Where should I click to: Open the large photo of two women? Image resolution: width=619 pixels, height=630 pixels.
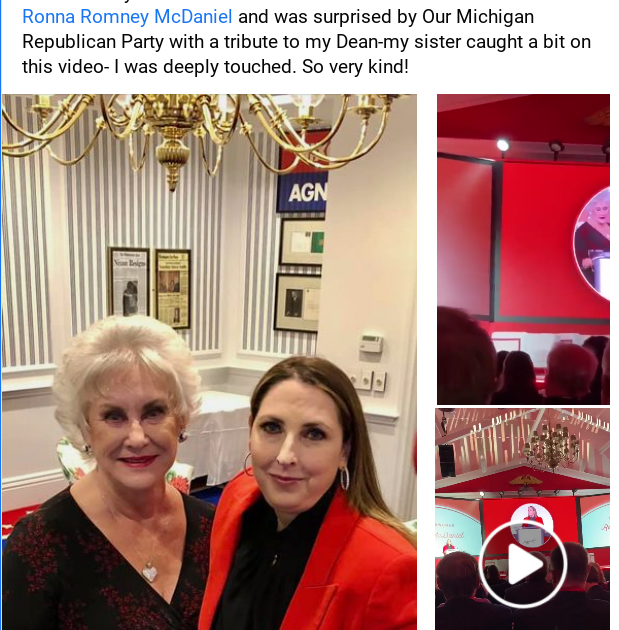[x=209, y=362]
